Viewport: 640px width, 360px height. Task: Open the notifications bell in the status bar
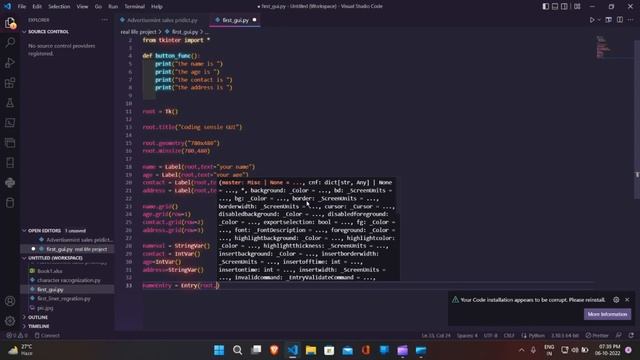point(631,336)
